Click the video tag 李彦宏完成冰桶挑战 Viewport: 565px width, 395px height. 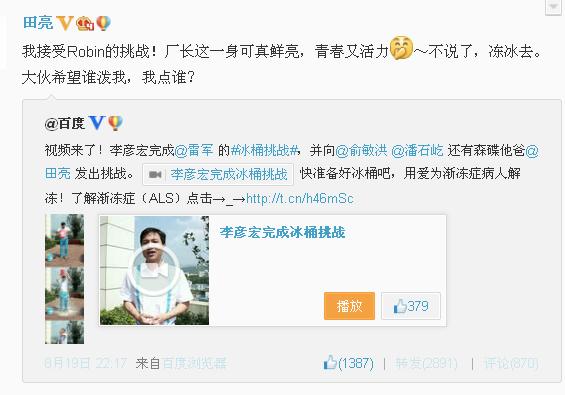(218, 174)
